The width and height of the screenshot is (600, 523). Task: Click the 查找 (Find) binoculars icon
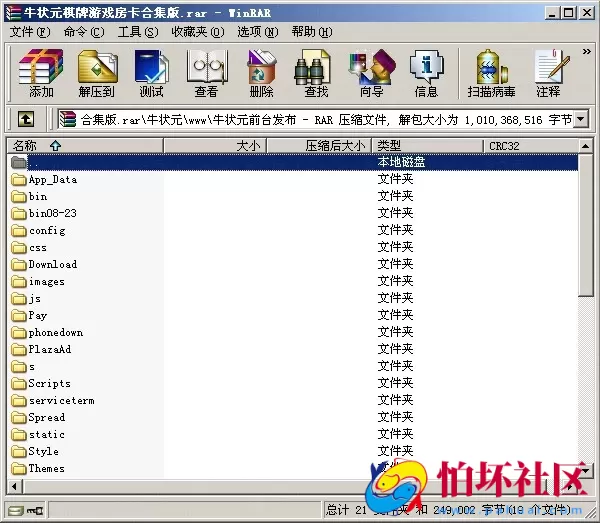(x=314, y=67)
